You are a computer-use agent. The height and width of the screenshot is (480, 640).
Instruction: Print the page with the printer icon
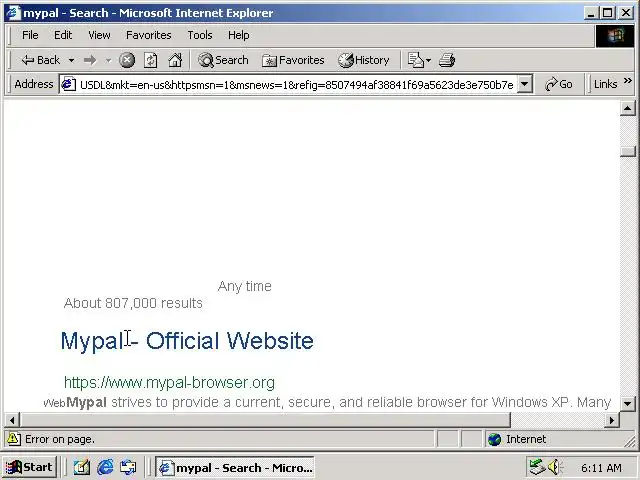click(x=447, y=60)
